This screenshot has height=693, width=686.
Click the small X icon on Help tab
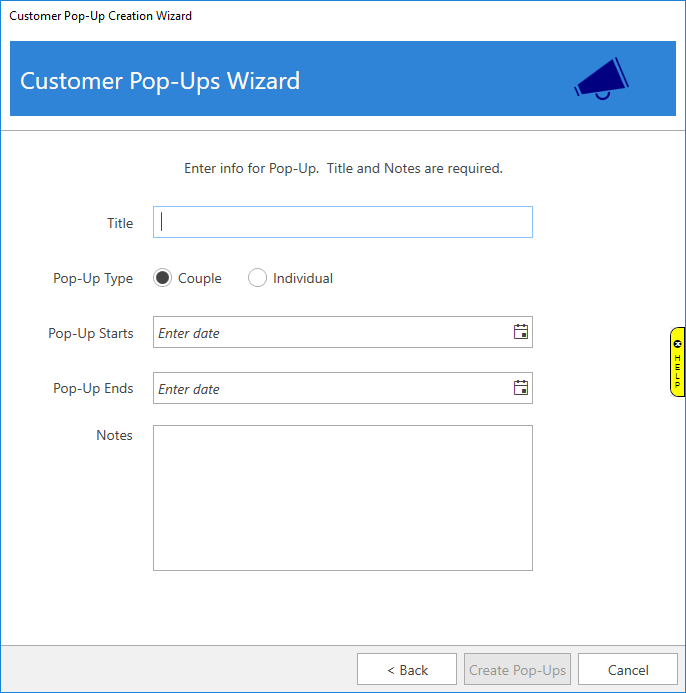677,344
